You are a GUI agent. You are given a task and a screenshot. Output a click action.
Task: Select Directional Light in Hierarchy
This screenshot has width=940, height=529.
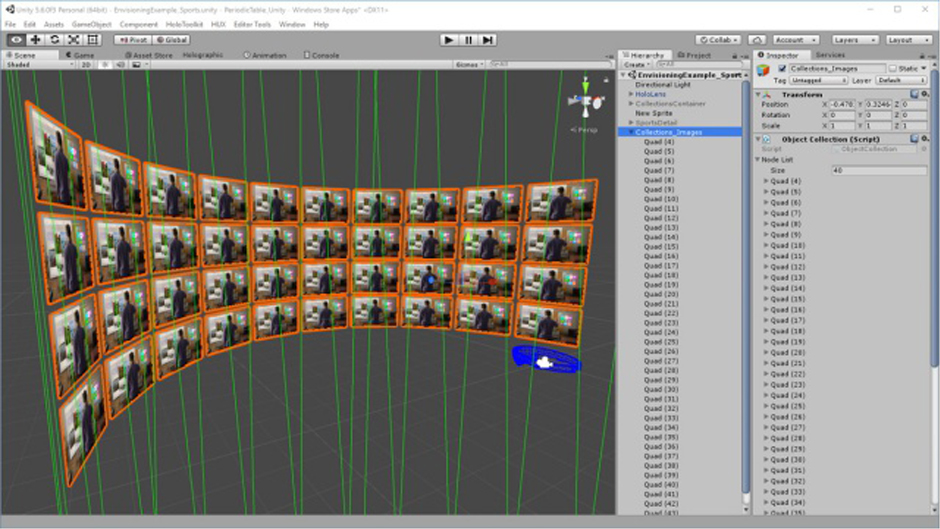663,85
